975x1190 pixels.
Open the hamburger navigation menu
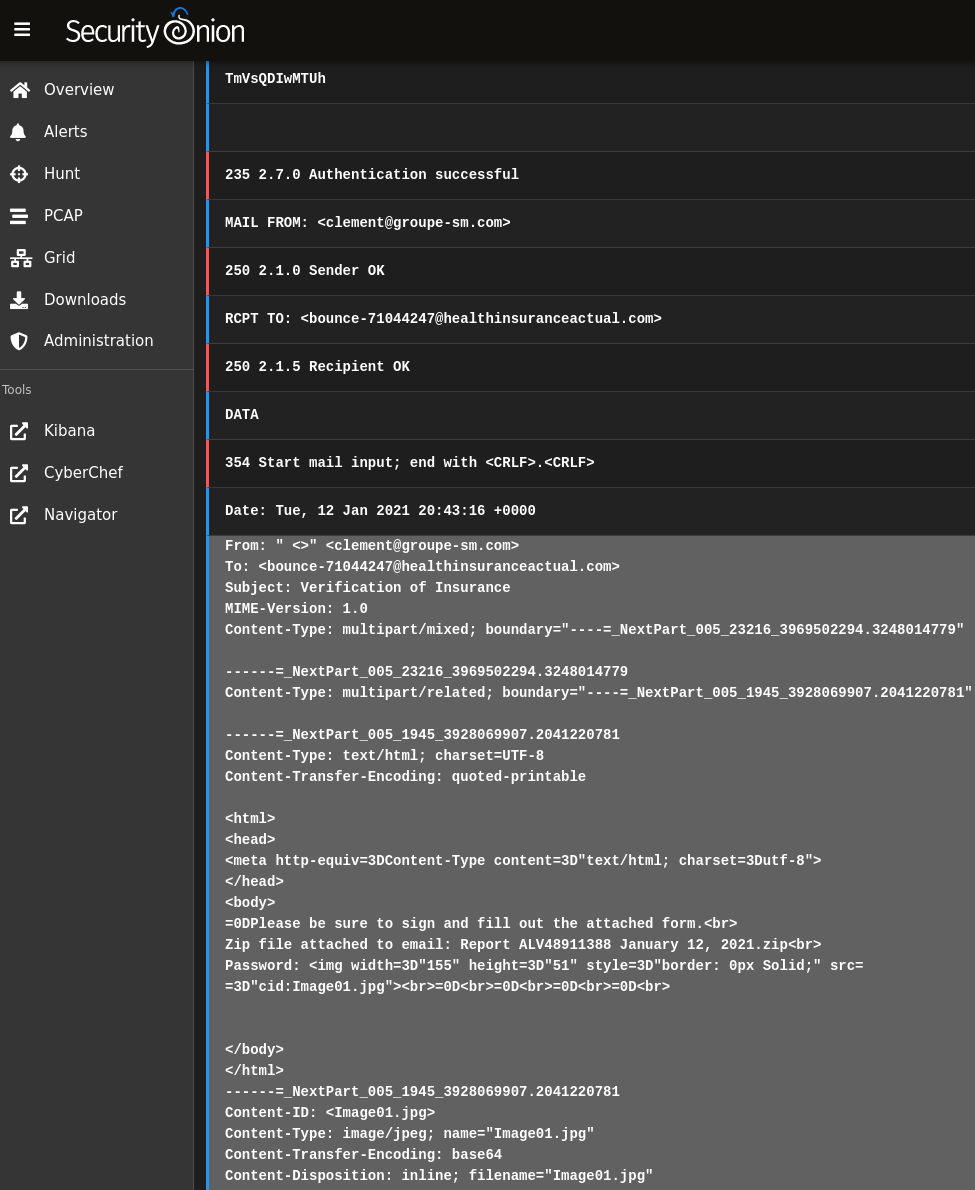22,30
